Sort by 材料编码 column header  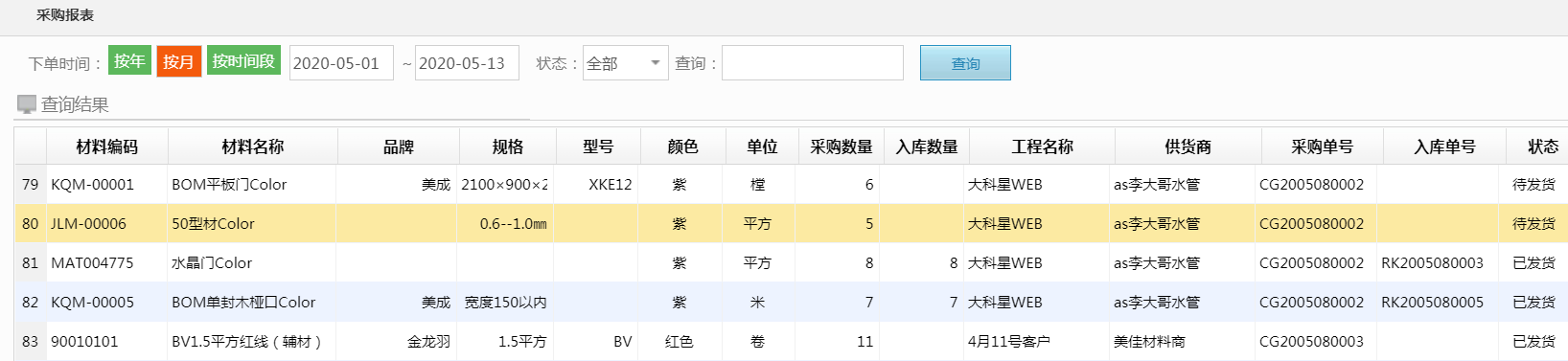[x=107, y=147]
